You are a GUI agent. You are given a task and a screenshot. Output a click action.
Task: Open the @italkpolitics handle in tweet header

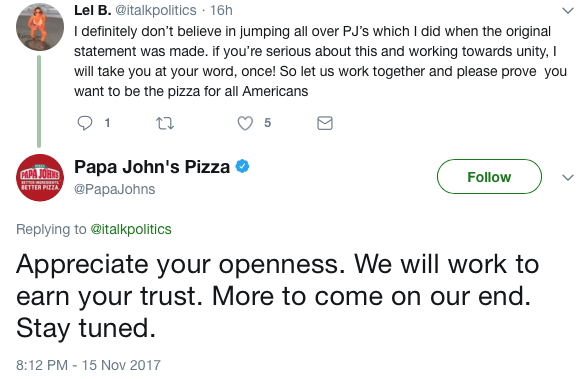click(x=155, y=10)
